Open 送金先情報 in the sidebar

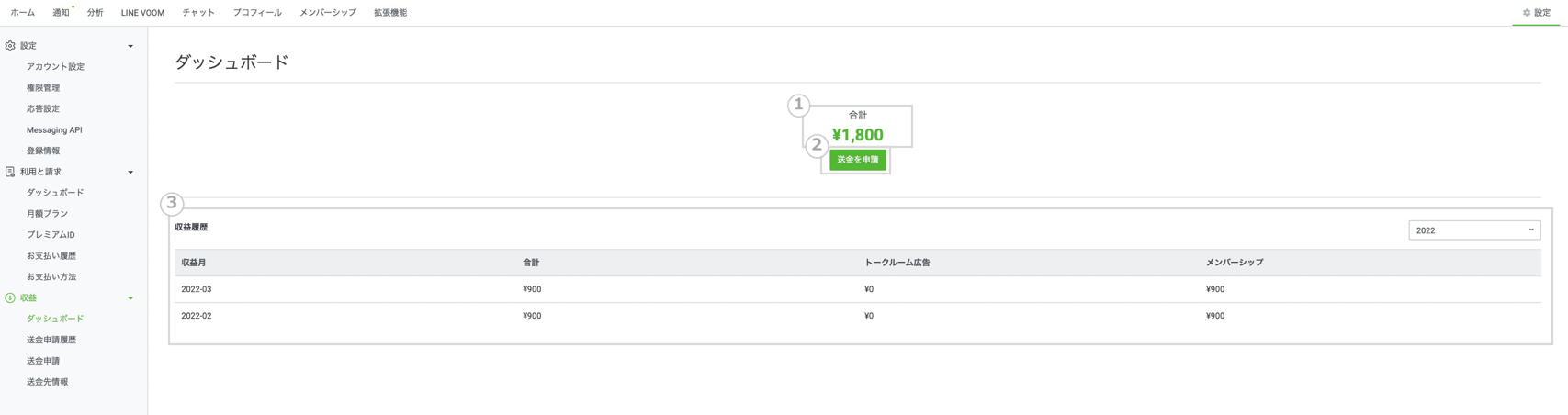[47, 382]
